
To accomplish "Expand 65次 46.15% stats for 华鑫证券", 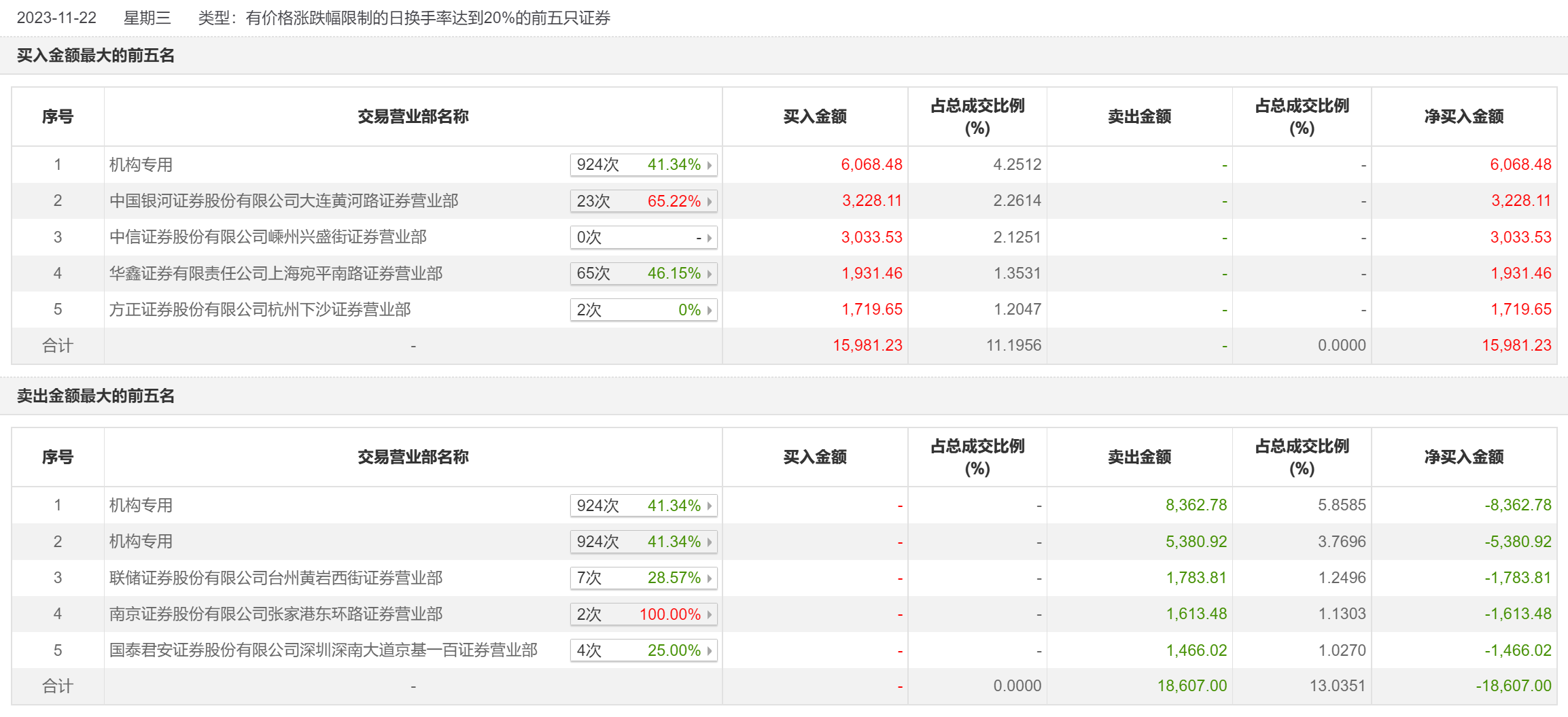I will (644, 274).
